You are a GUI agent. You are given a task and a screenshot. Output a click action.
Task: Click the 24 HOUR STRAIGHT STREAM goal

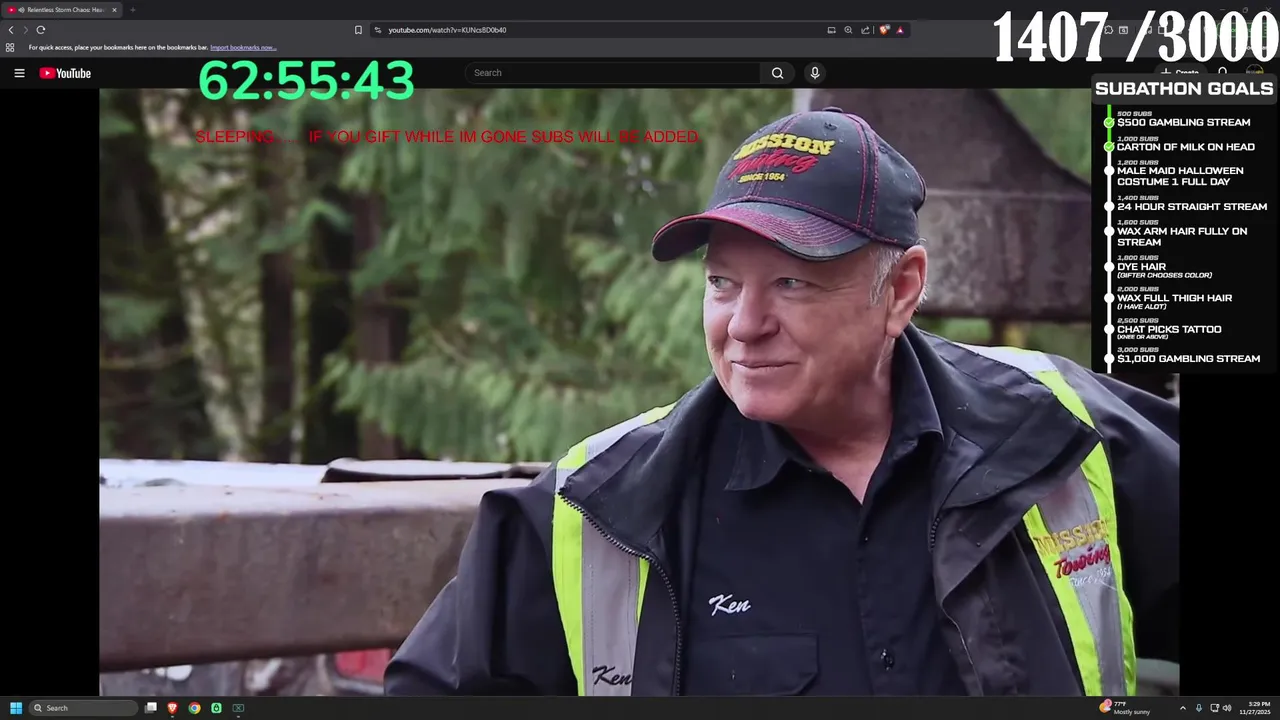coord(1192,207)
